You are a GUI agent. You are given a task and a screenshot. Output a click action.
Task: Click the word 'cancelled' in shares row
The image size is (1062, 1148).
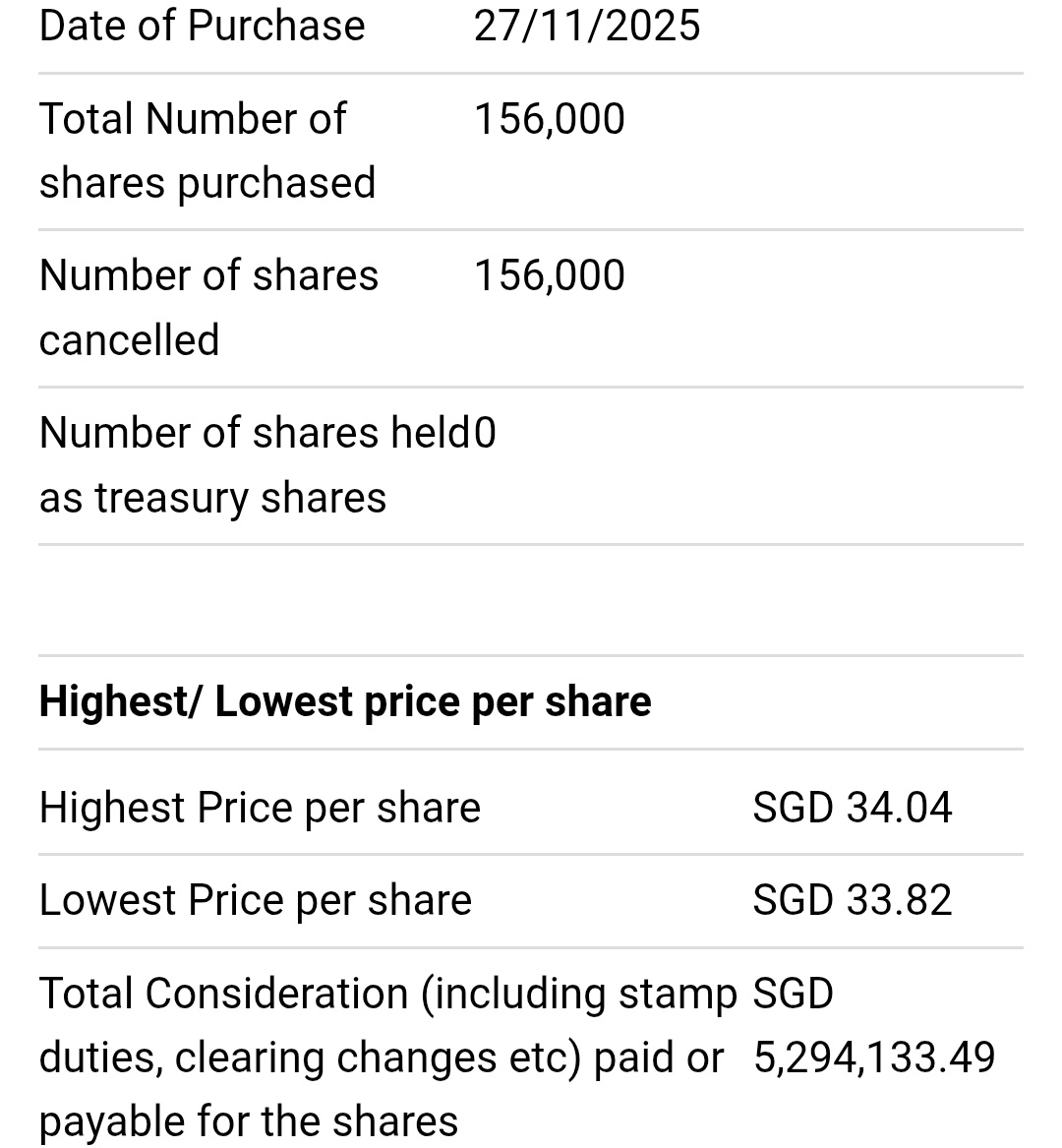[x=130, y=340]
